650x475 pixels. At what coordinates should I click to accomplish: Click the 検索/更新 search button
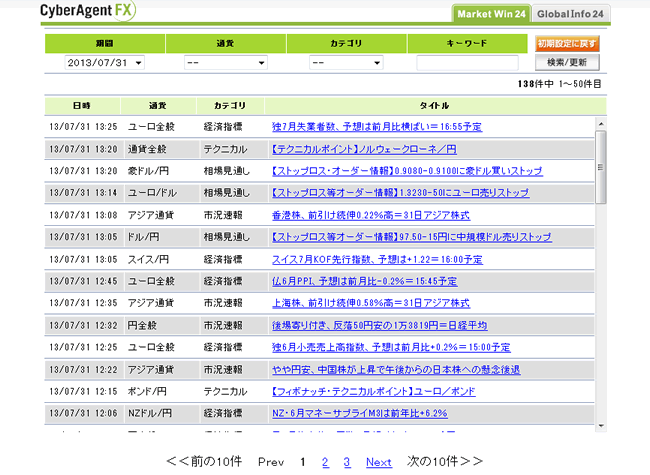point(567,63)
